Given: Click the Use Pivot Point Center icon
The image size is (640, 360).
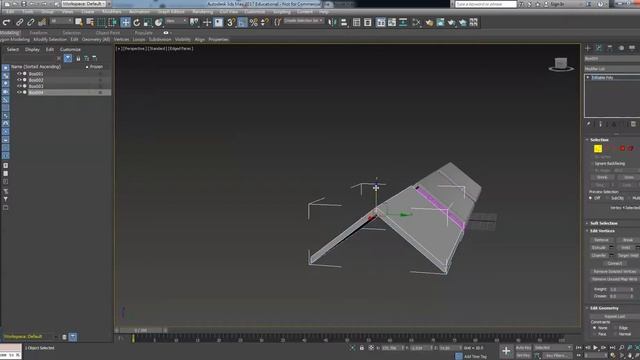Looking at the screenshot, I should coord(195,22).
